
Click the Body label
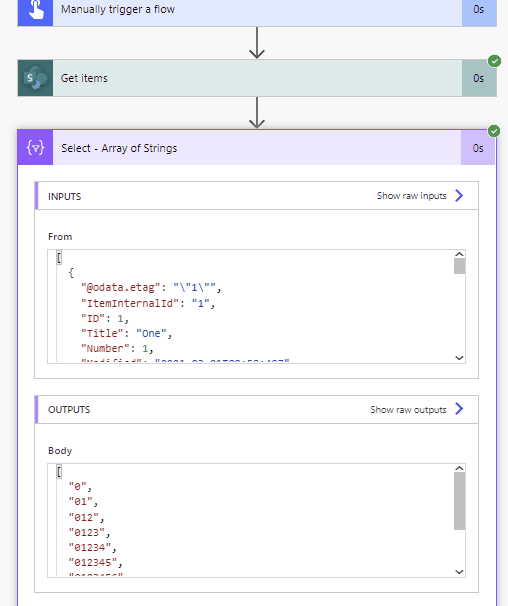pyautogui.click(x=60, y=451)
